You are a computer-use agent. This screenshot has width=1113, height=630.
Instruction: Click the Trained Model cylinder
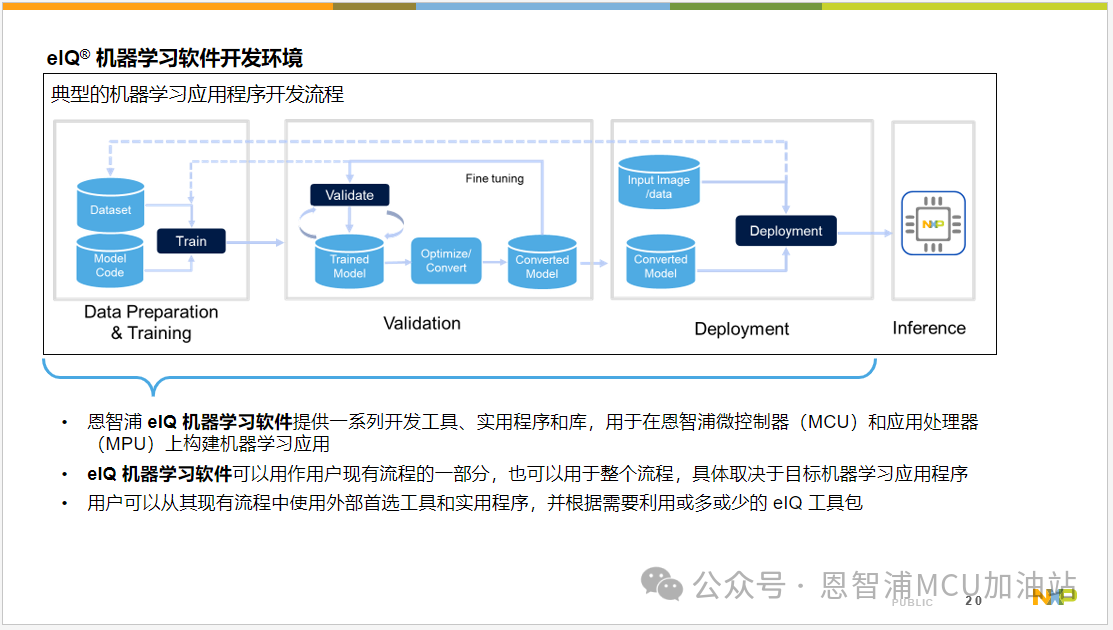click(x=349, y=261)
